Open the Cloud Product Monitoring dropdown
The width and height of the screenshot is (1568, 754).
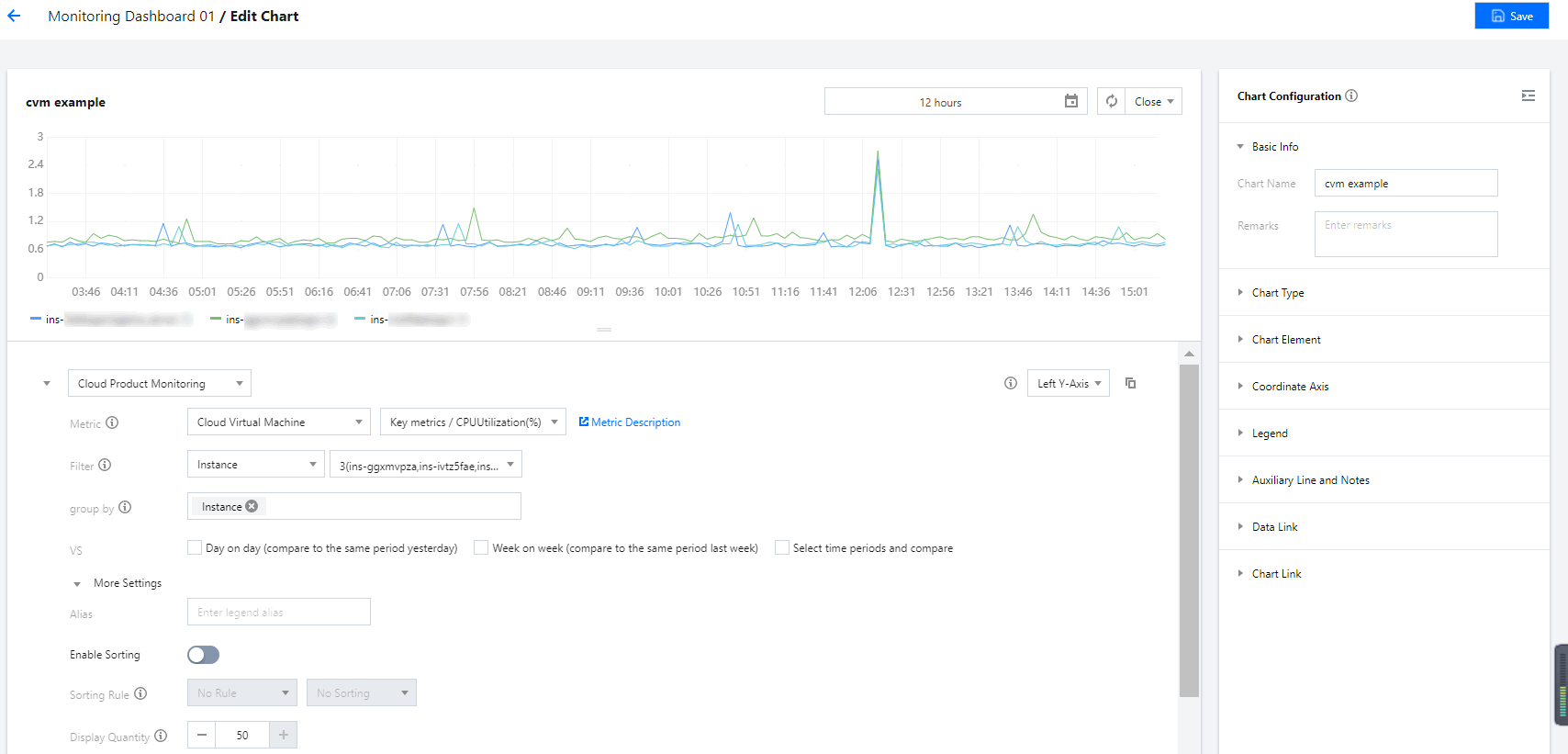point(159,383)
